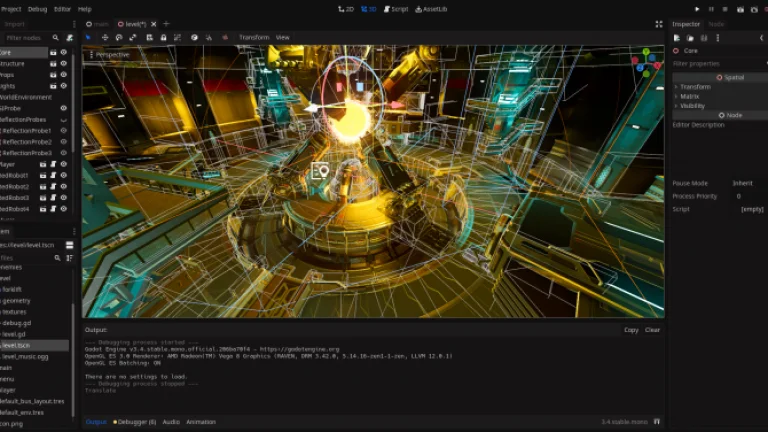This screenshot has height=432, width=768.
Task: Toggle visibility of Structure node
Action: [64, 64]
